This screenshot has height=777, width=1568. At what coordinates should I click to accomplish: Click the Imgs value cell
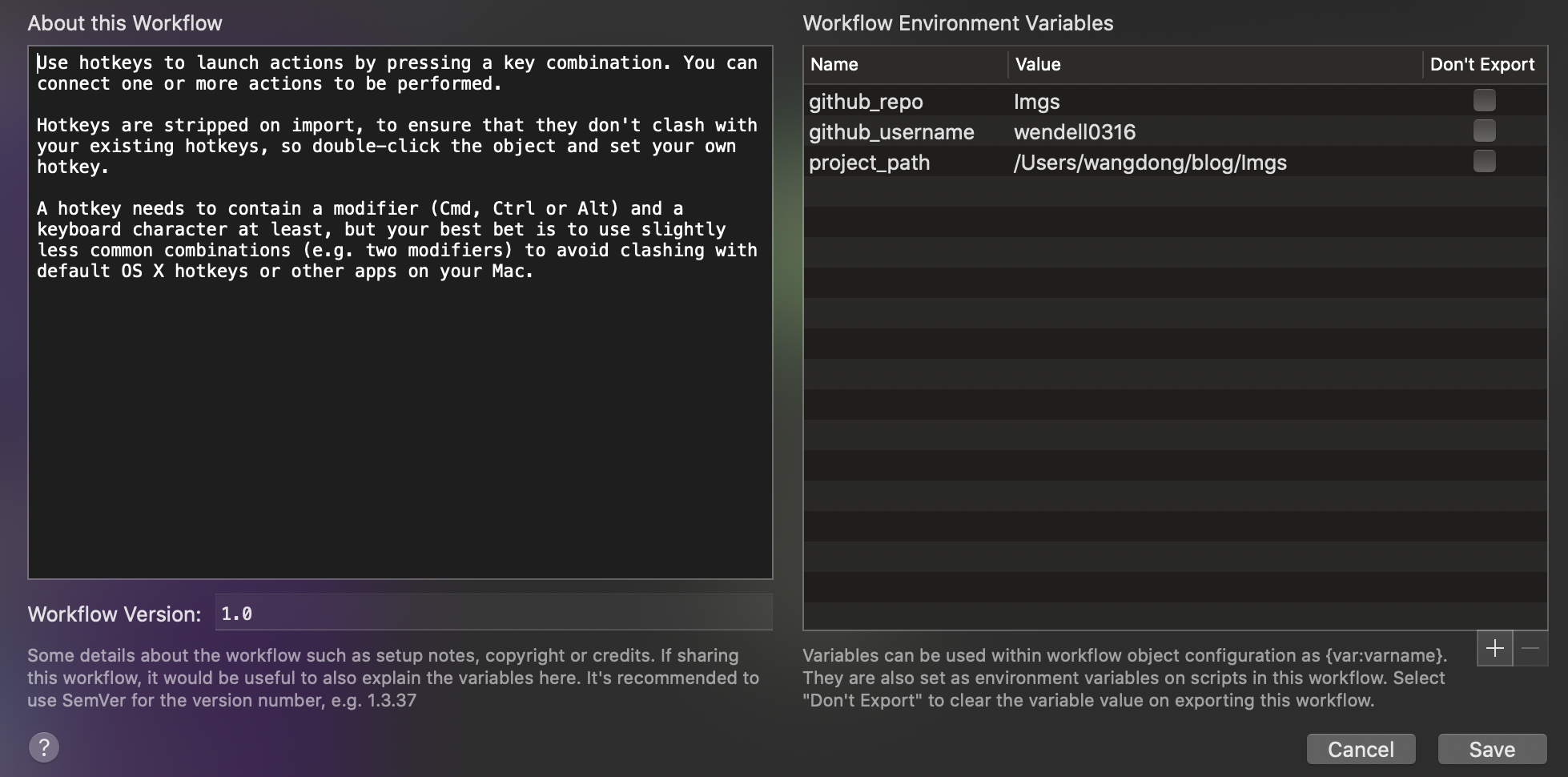tap(1037, 102)
